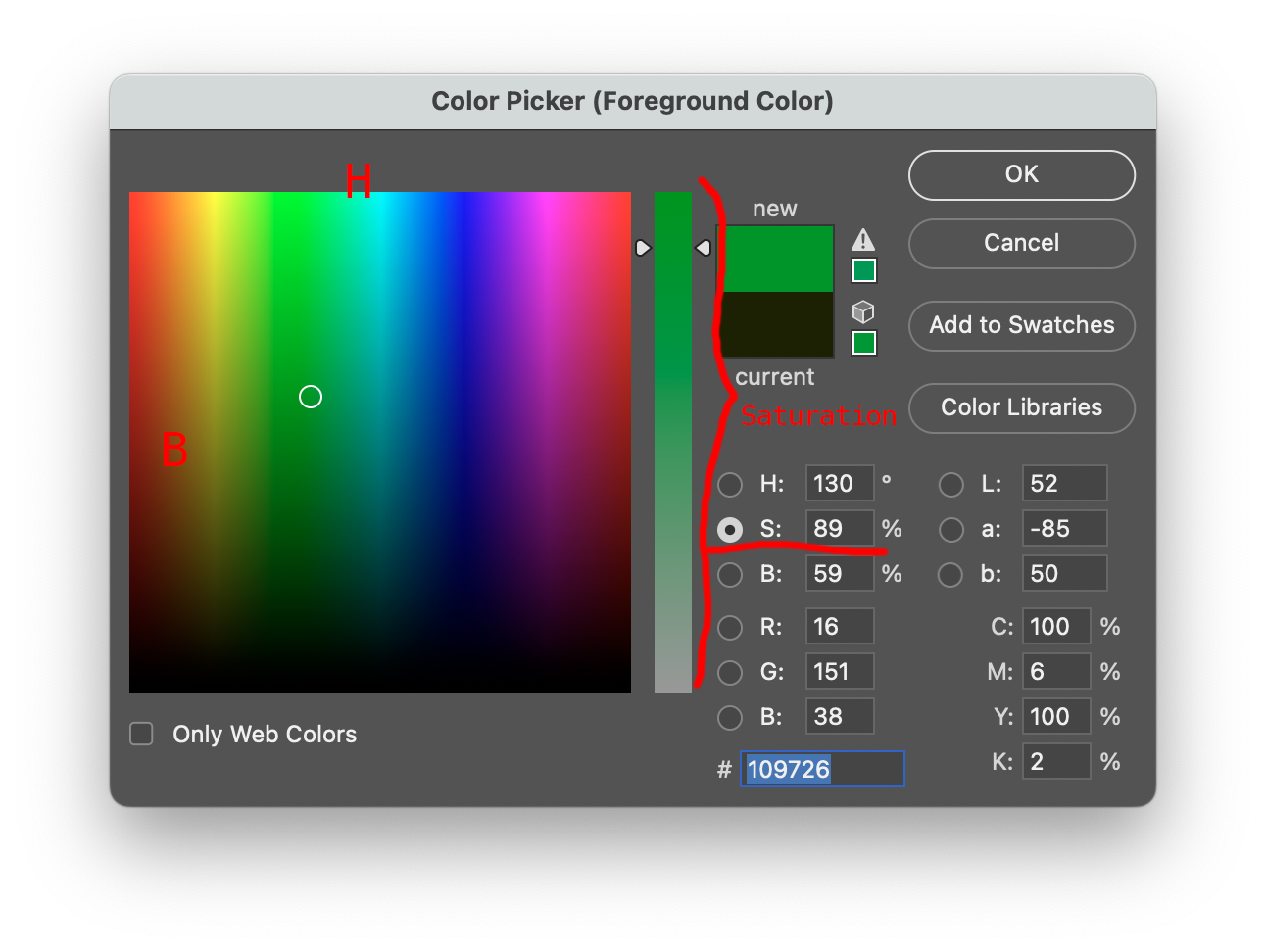Enable the Only Web Colors checkbox
This screenshot has width=1266, height=952.
point(142,734)
